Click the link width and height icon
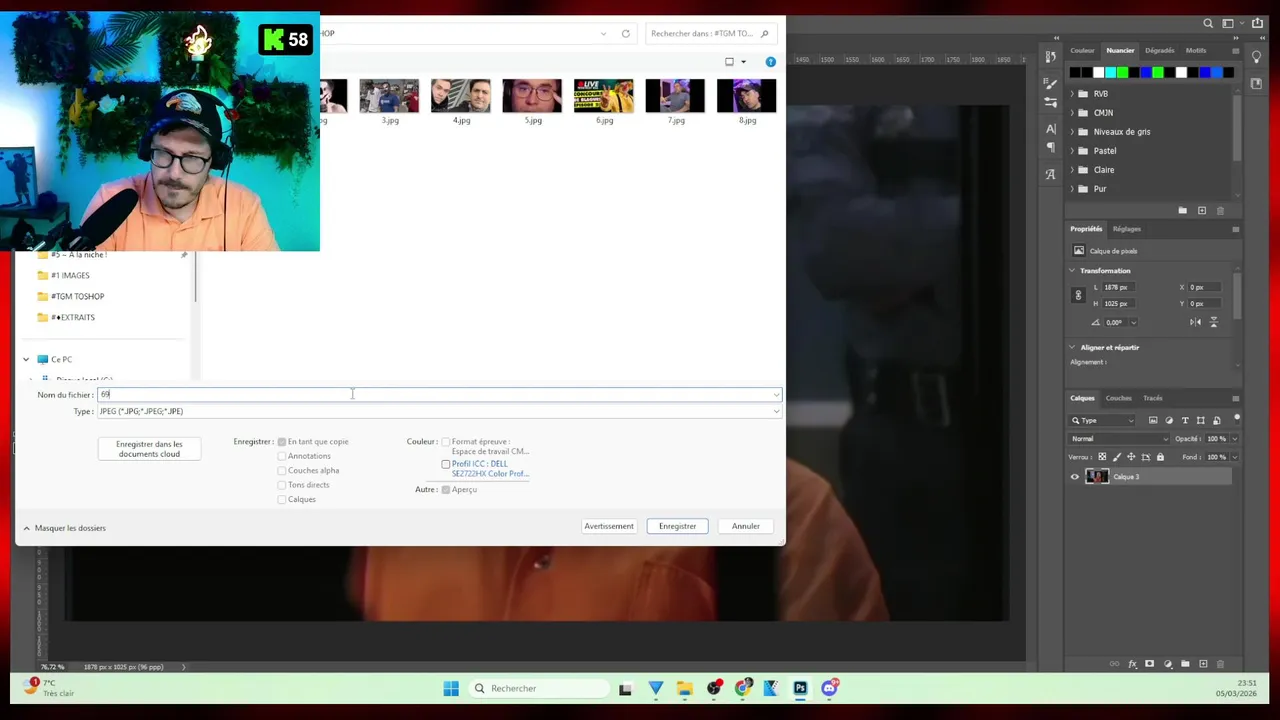This screenshot has width=1280, height=720. click(1078, 295)
